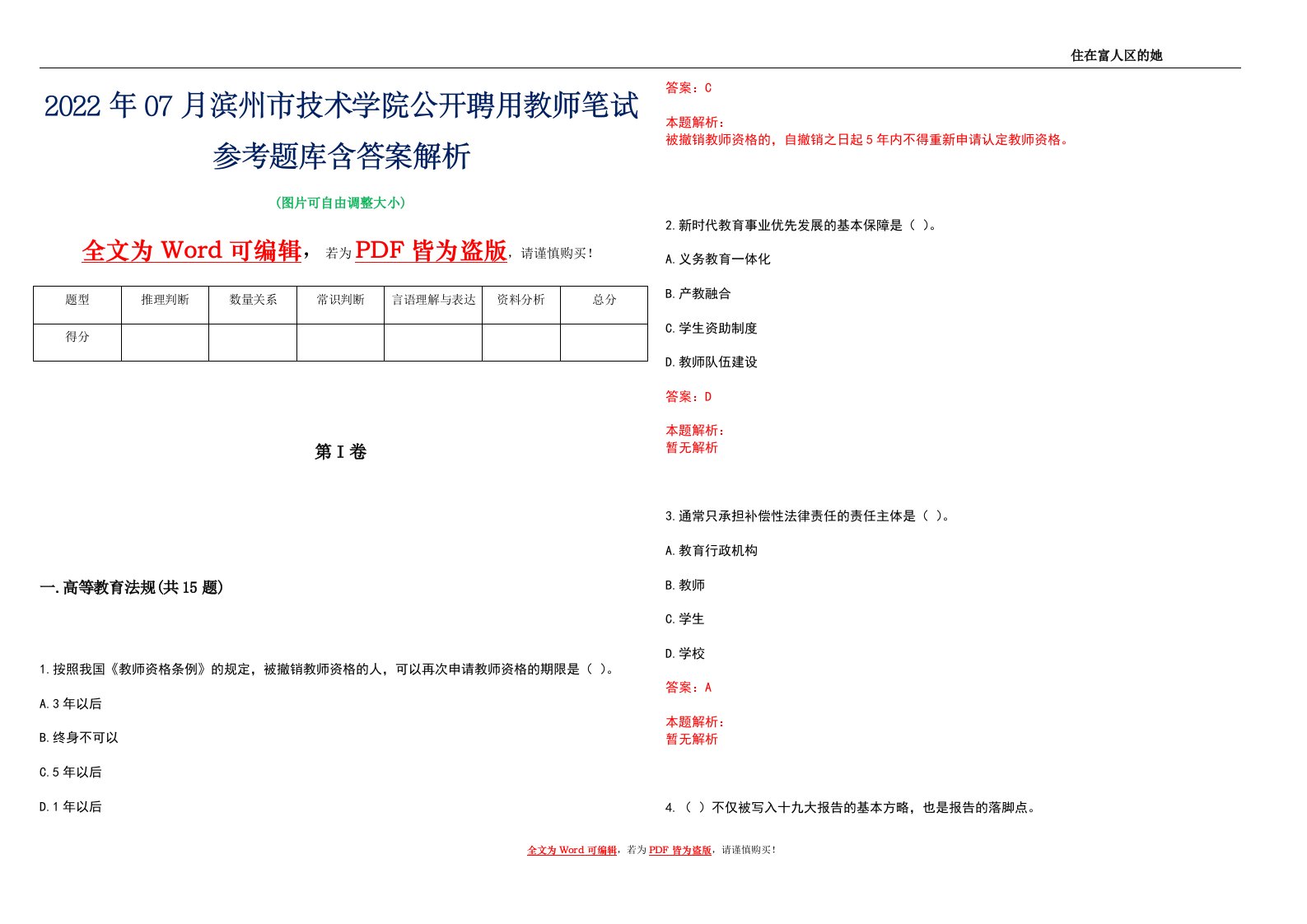Choose option C.学生资助制度

(712, 328)
